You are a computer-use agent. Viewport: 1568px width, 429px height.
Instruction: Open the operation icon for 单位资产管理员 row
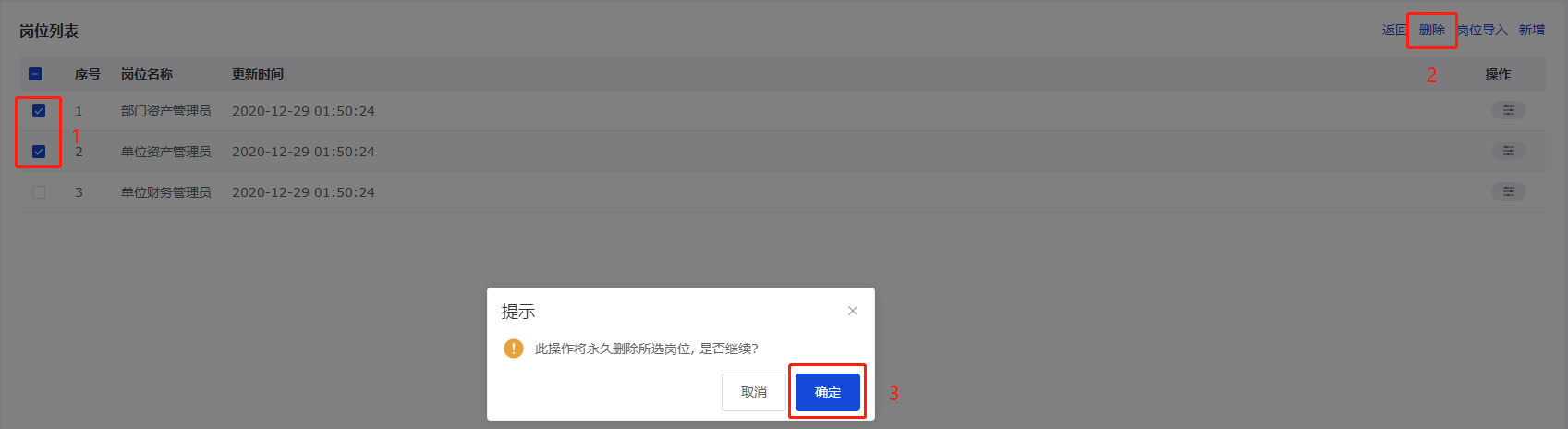(x=1508, y=151)
